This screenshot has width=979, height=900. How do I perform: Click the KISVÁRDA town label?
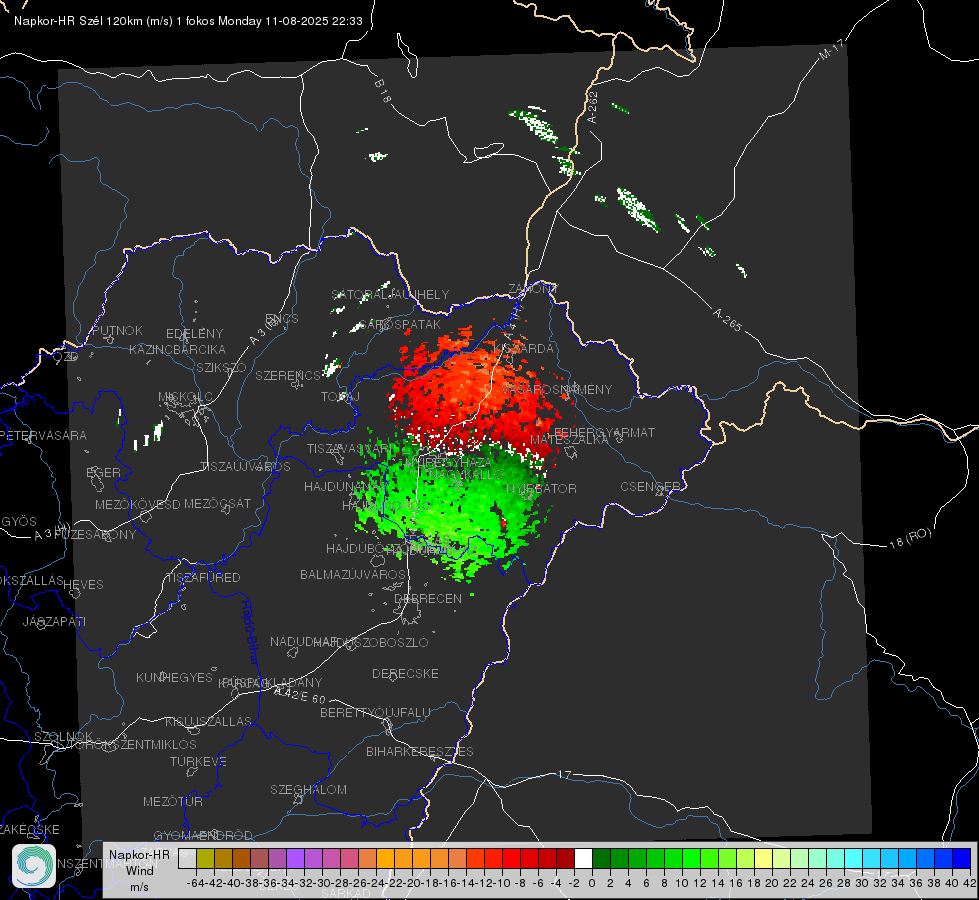tap(523, 348)
